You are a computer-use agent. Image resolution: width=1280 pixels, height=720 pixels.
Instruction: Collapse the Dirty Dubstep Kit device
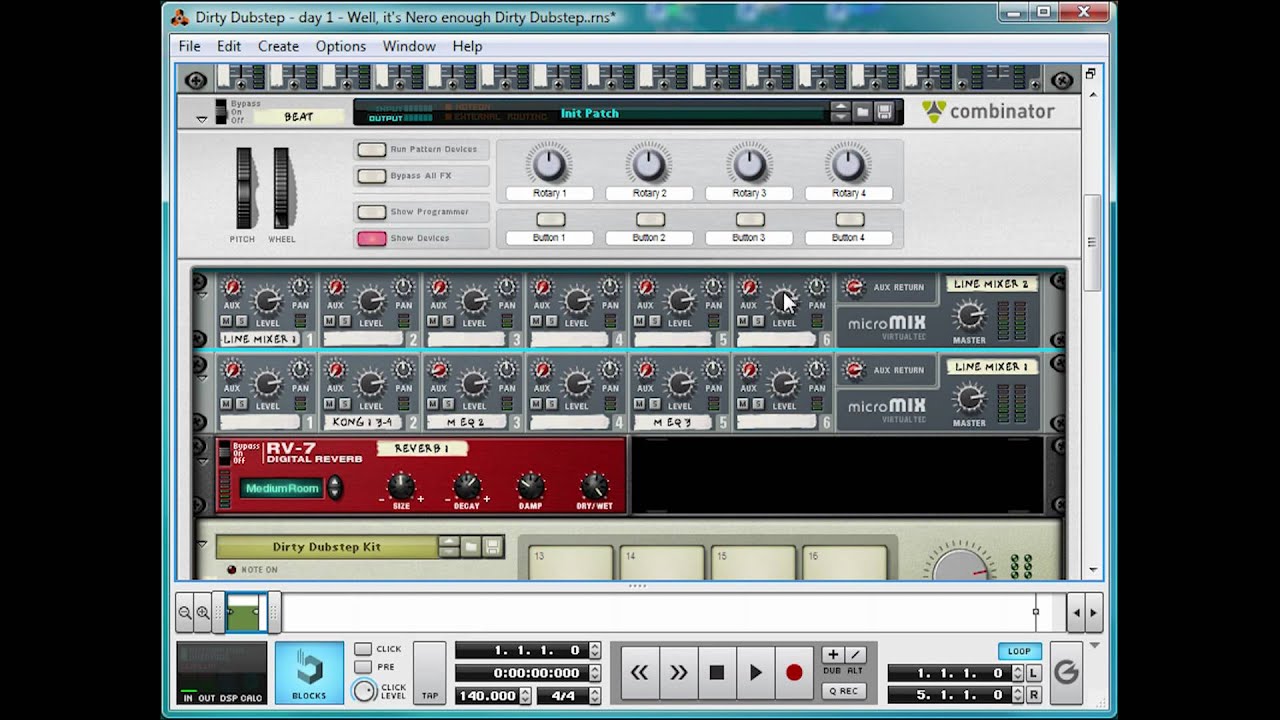202,545
